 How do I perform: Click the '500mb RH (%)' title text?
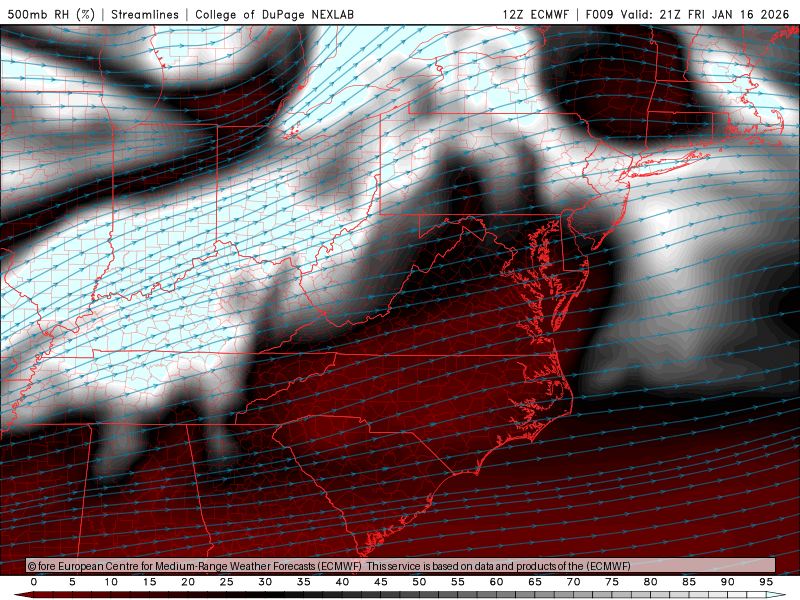51,14
